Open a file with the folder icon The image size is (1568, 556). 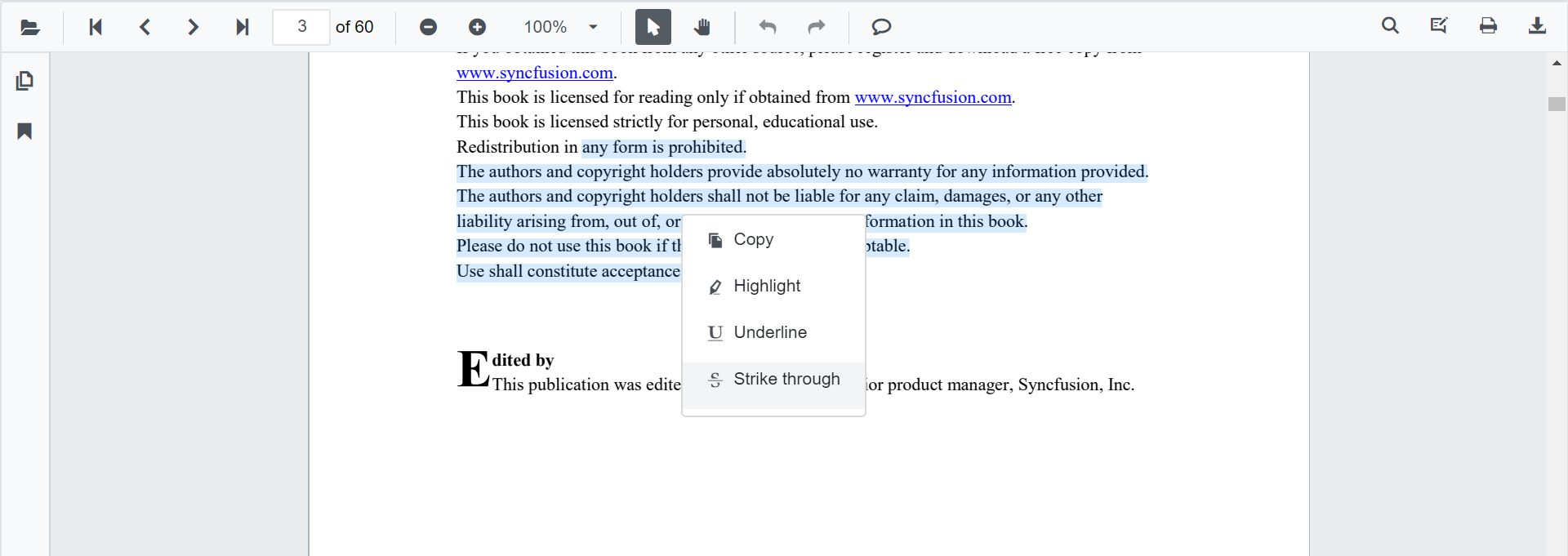tap(30, 27)
